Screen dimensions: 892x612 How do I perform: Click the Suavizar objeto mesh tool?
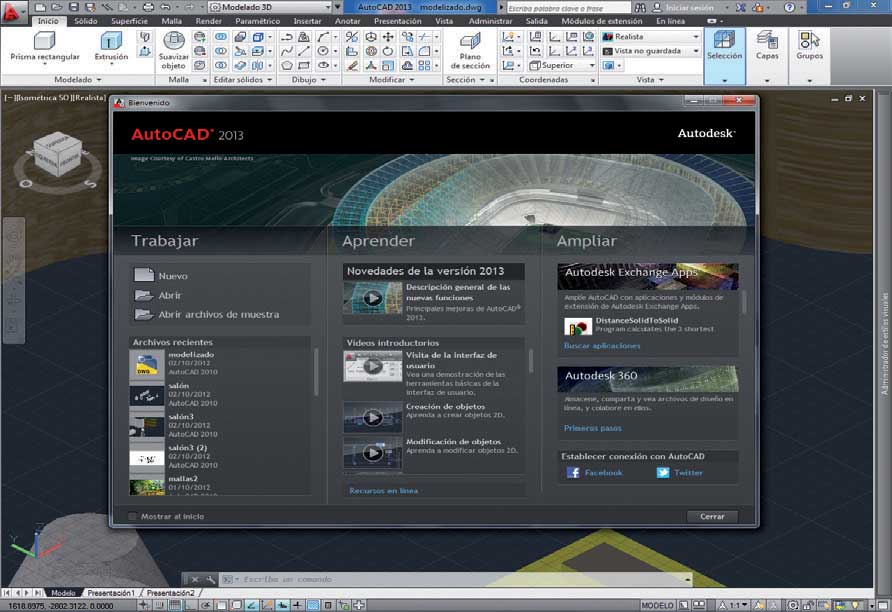[174, 50]
